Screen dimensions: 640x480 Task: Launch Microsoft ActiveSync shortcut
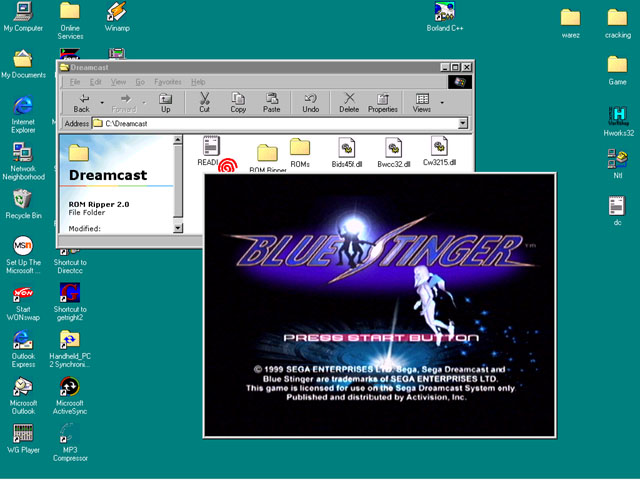click(70, 396)
